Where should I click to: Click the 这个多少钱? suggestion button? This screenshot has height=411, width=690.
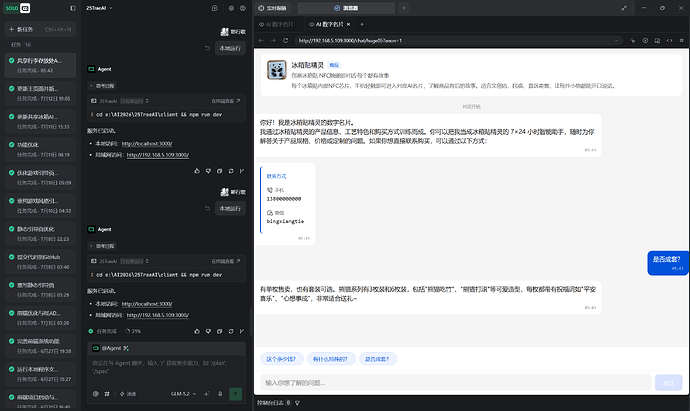282,359
